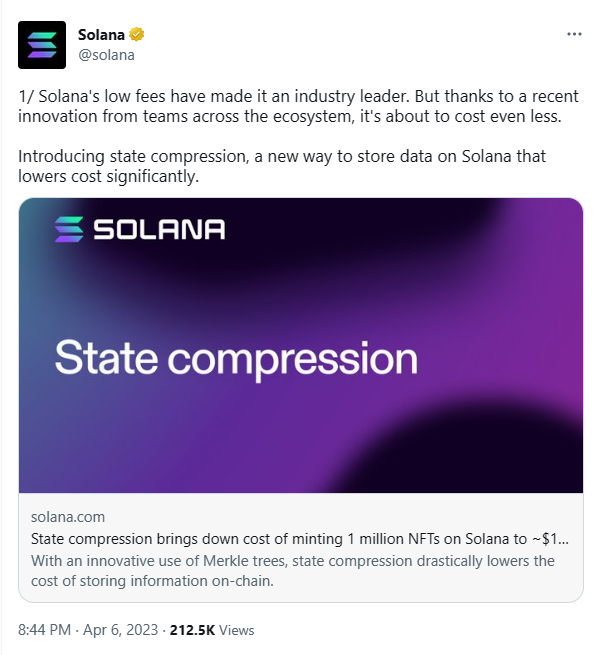
Task: Open the solana.com domain link
Action: click(68, 517)
